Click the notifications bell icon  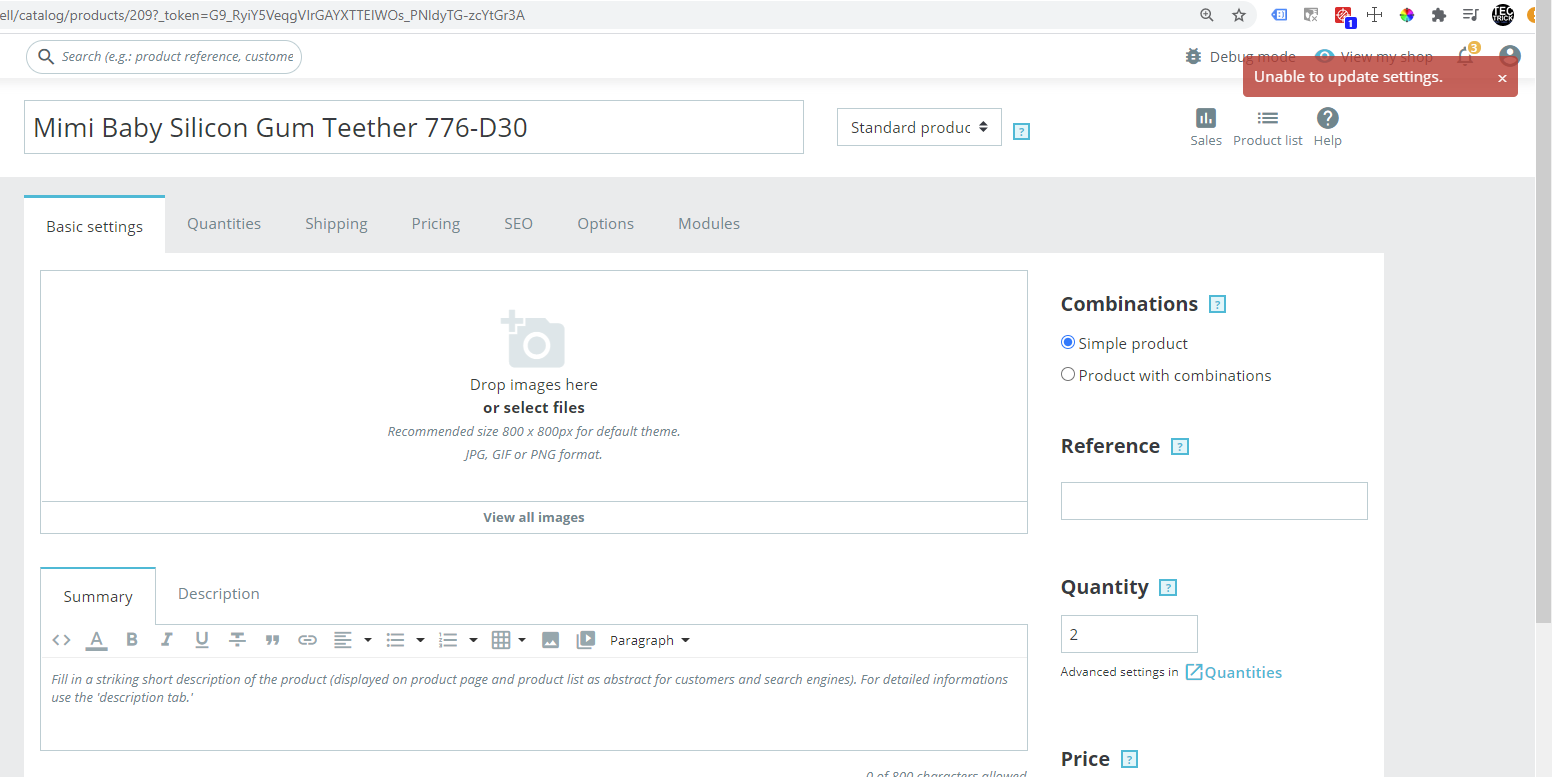1465,56
